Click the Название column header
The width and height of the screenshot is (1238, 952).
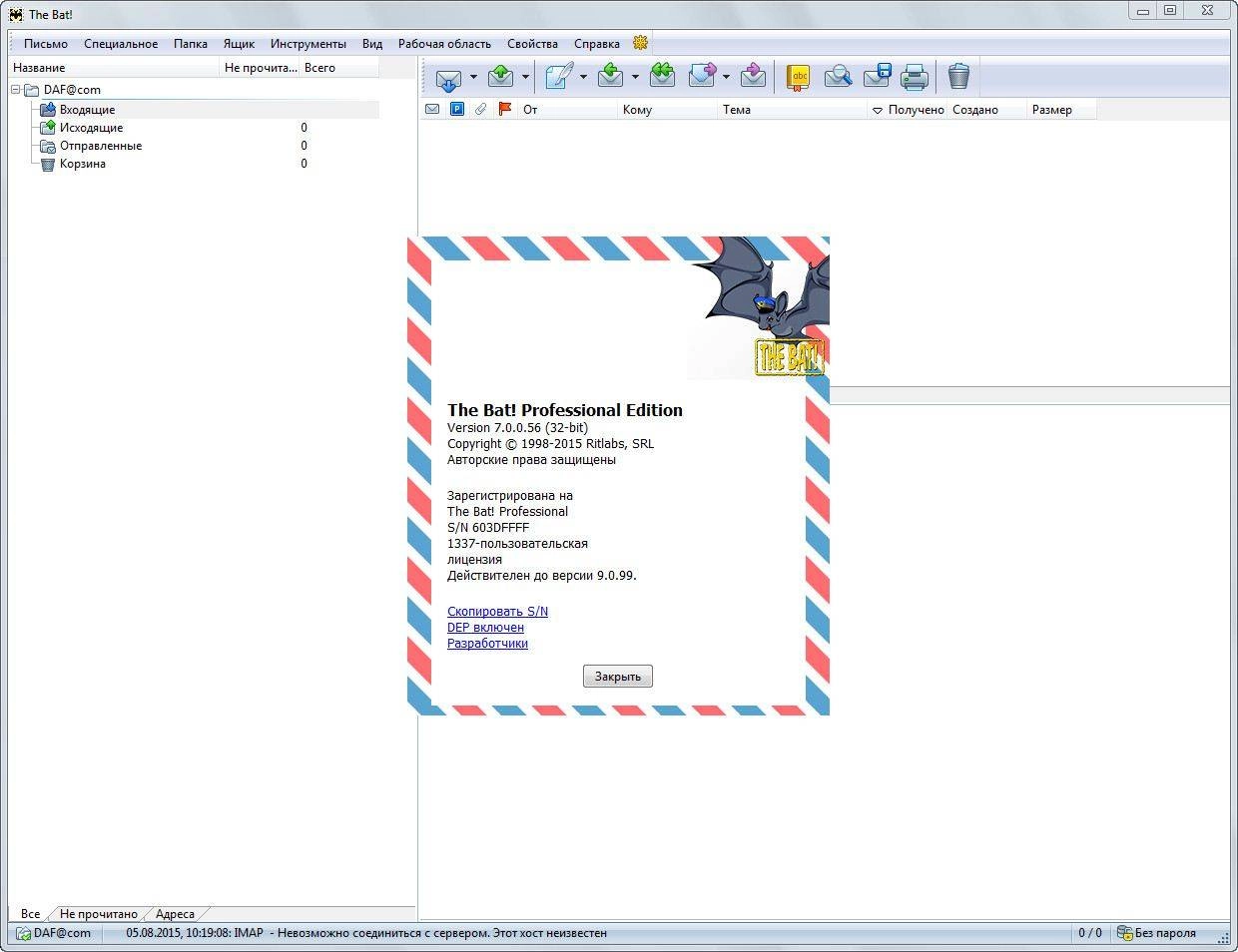(114, 68)
